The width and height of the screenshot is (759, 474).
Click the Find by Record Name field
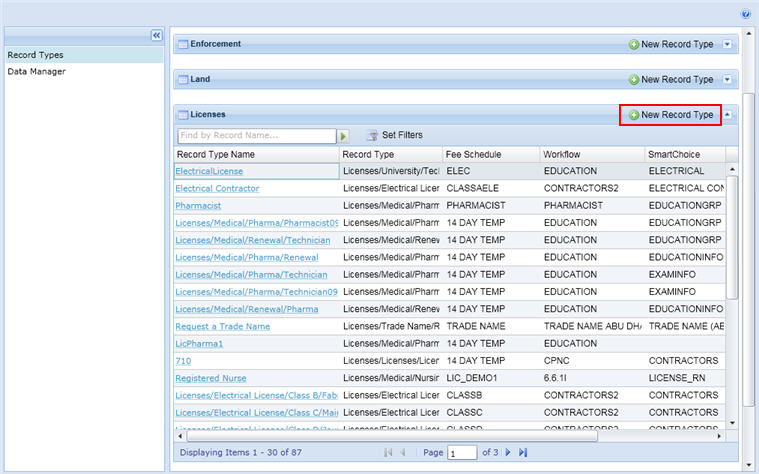click(255, 135)
